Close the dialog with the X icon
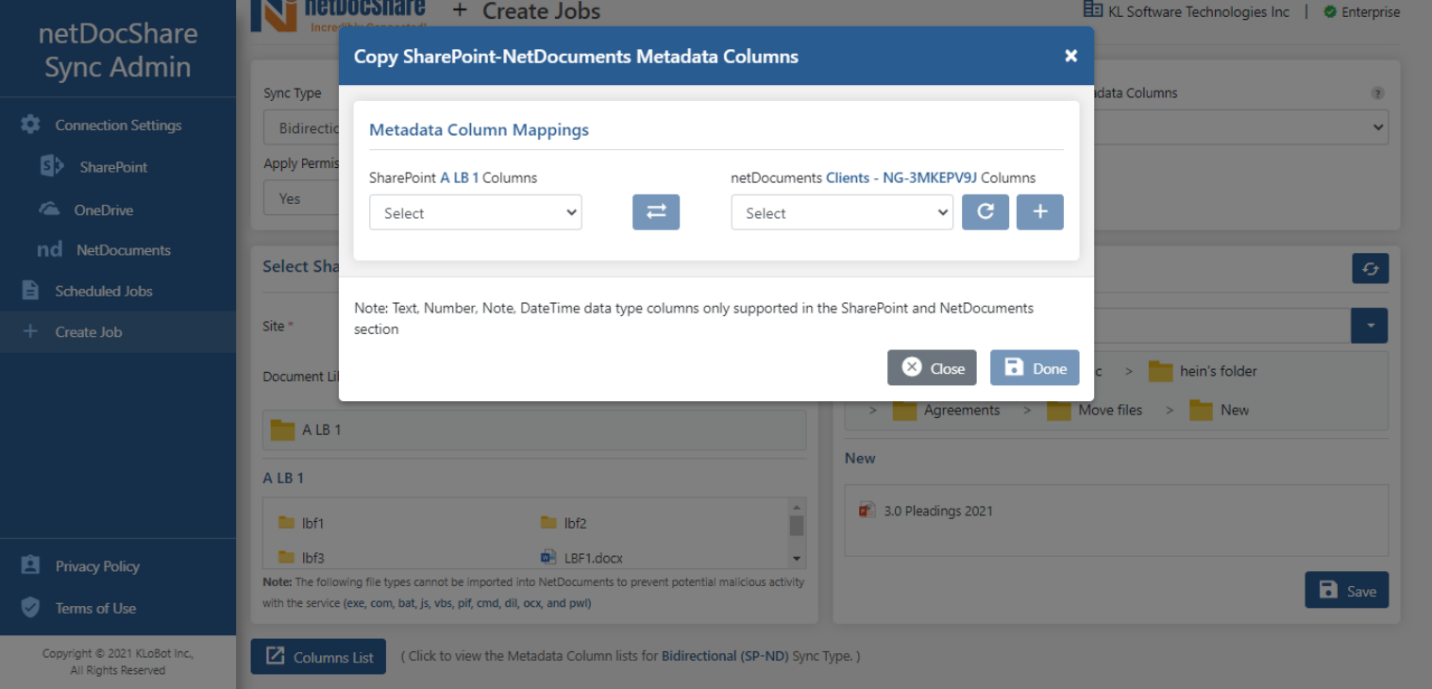Viewport: 1432px width, 689px height. [1071, 56]
